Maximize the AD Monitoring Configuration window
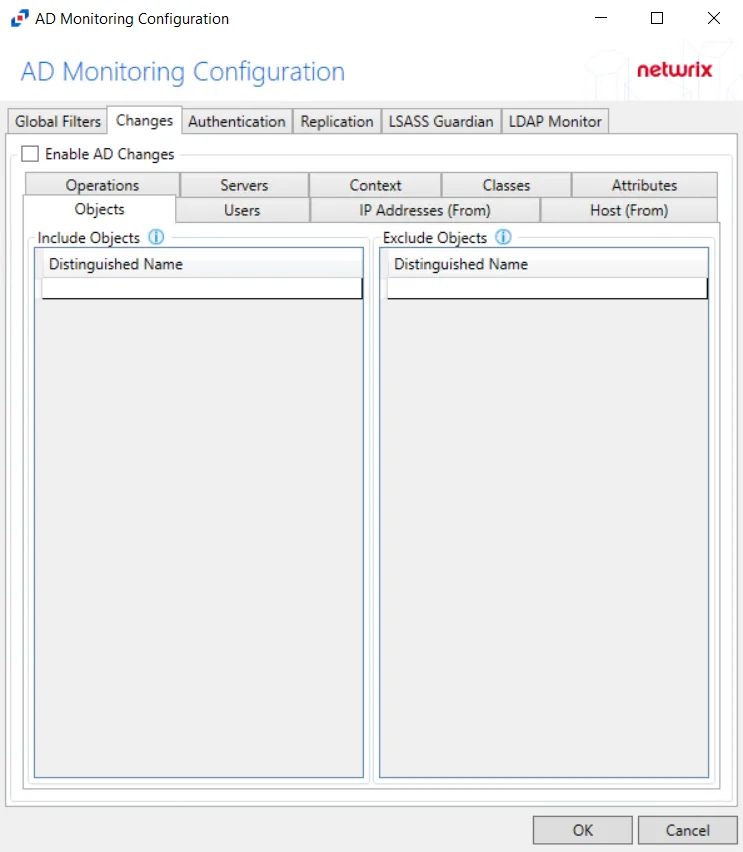Viewport: 743px width, 852px height. 657,18
